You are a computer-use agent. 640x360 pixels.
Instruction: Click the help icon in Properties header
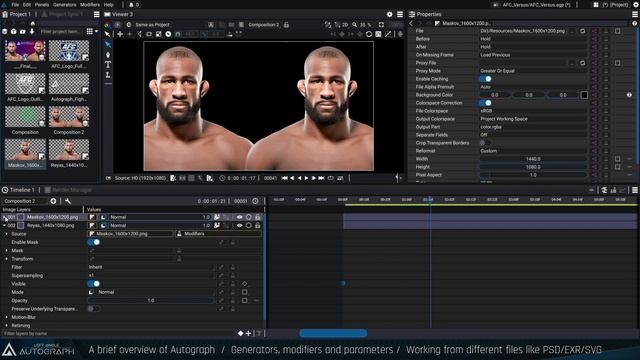tap(634, 23)
